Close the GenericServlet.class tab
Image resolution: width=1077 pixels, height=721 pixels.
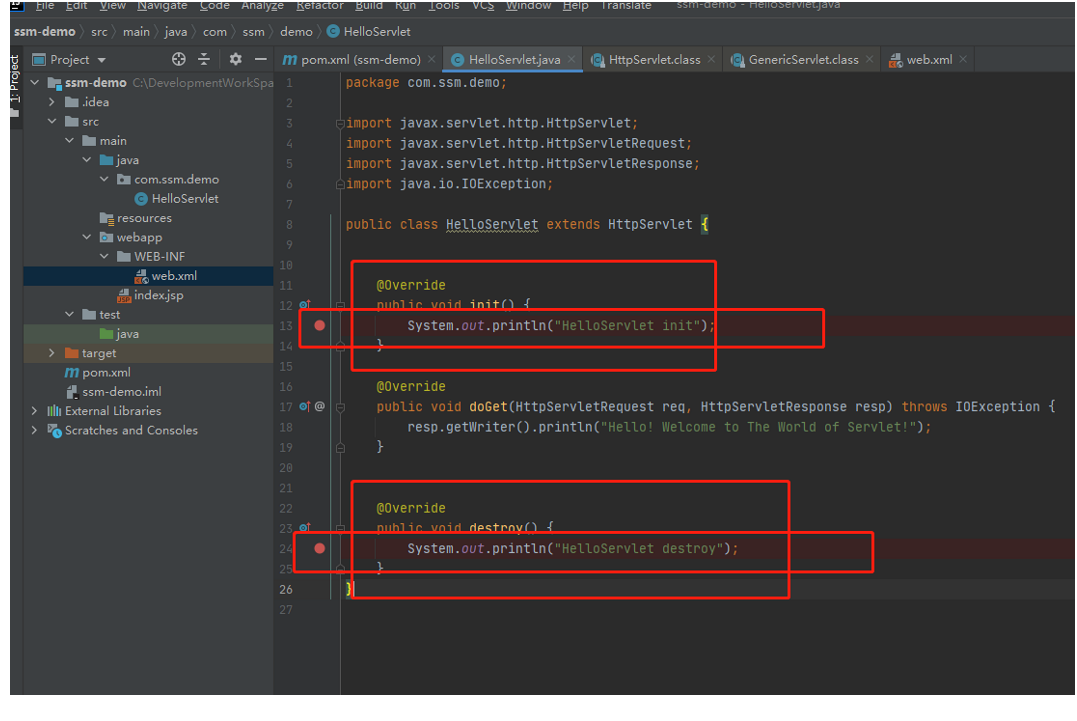pos(870,59)
